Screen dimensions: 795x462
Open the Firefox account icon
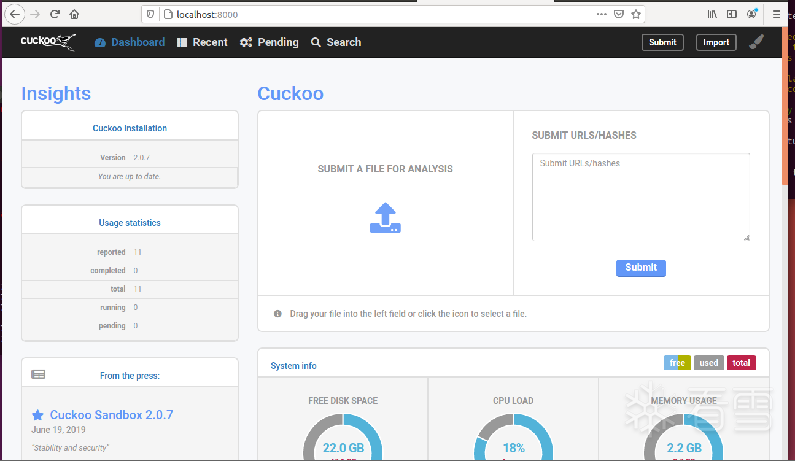(x=752, y=14)
